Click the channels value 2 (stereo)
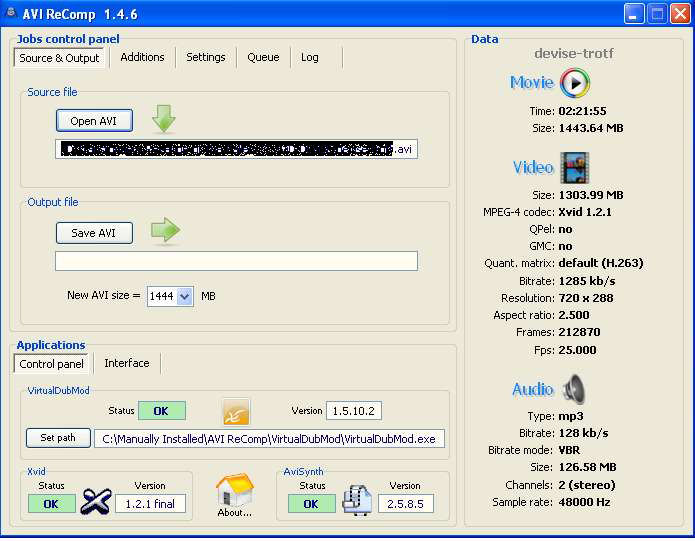Image resolution: width=695 pixels, height=541 pixels. 587,485
